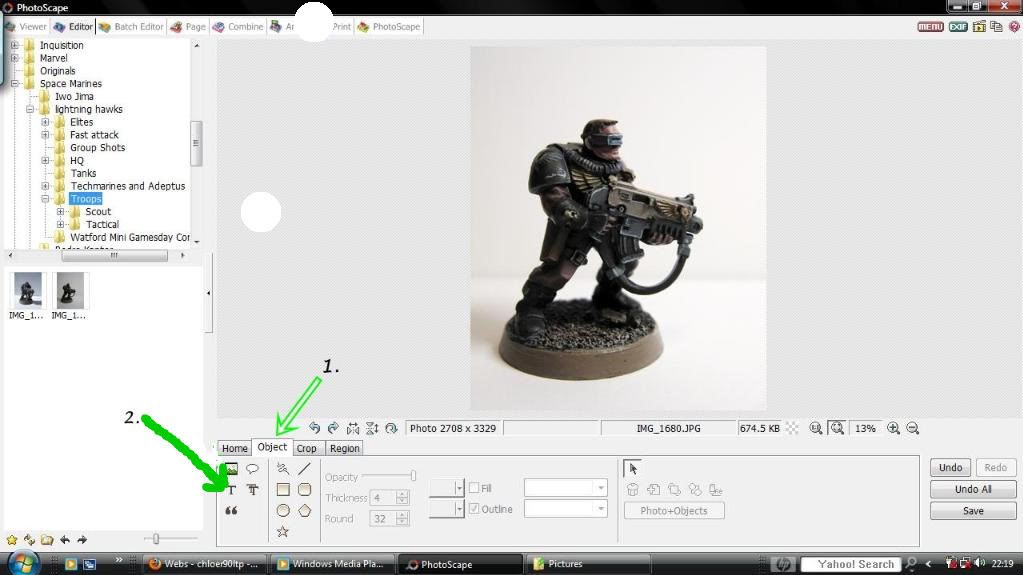Viewport: 1023px width, 575px height.
Task: Open the Combine tab
Action: click(238, 27)
